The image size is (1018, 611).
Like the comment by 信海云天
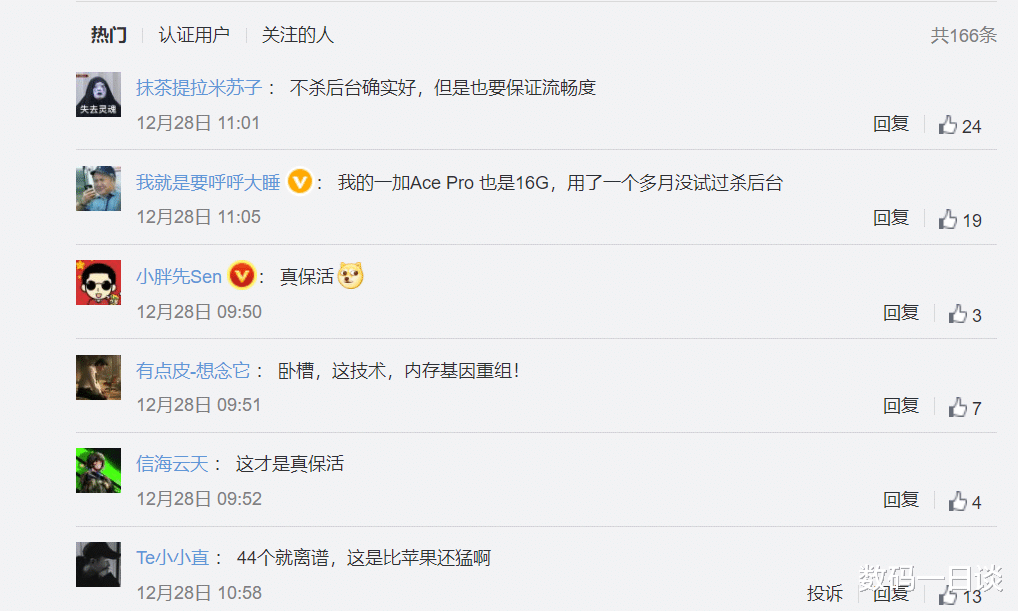coord(956,500)
